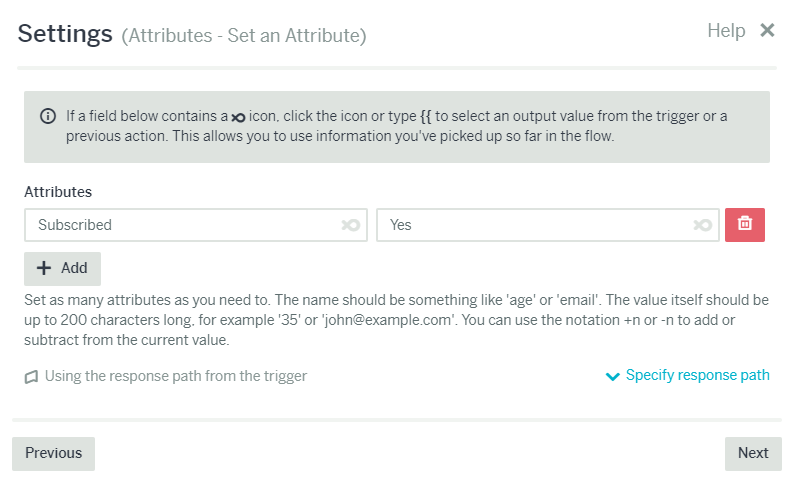Image resolution: width=790 pixels, height=485 pixels.
Task: Focus the Yes attribute value field
Action: point(548,225)
